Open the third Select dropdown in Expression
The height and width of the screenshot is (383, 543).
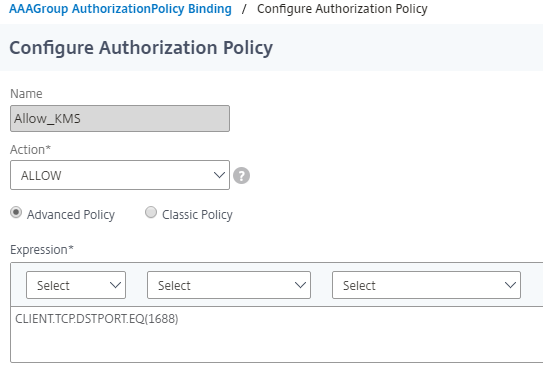pos(426,285)
